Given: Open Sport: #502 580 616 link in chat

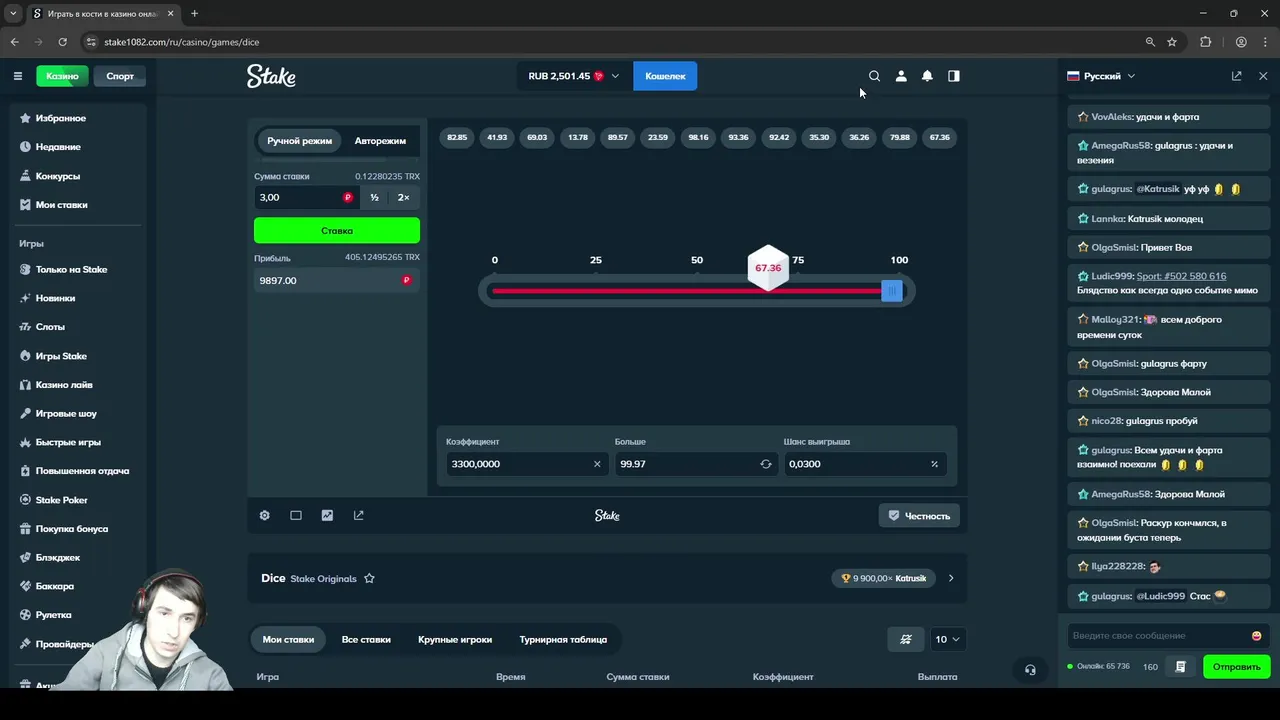Looking at the screenshot, I should click(1180, 276).
